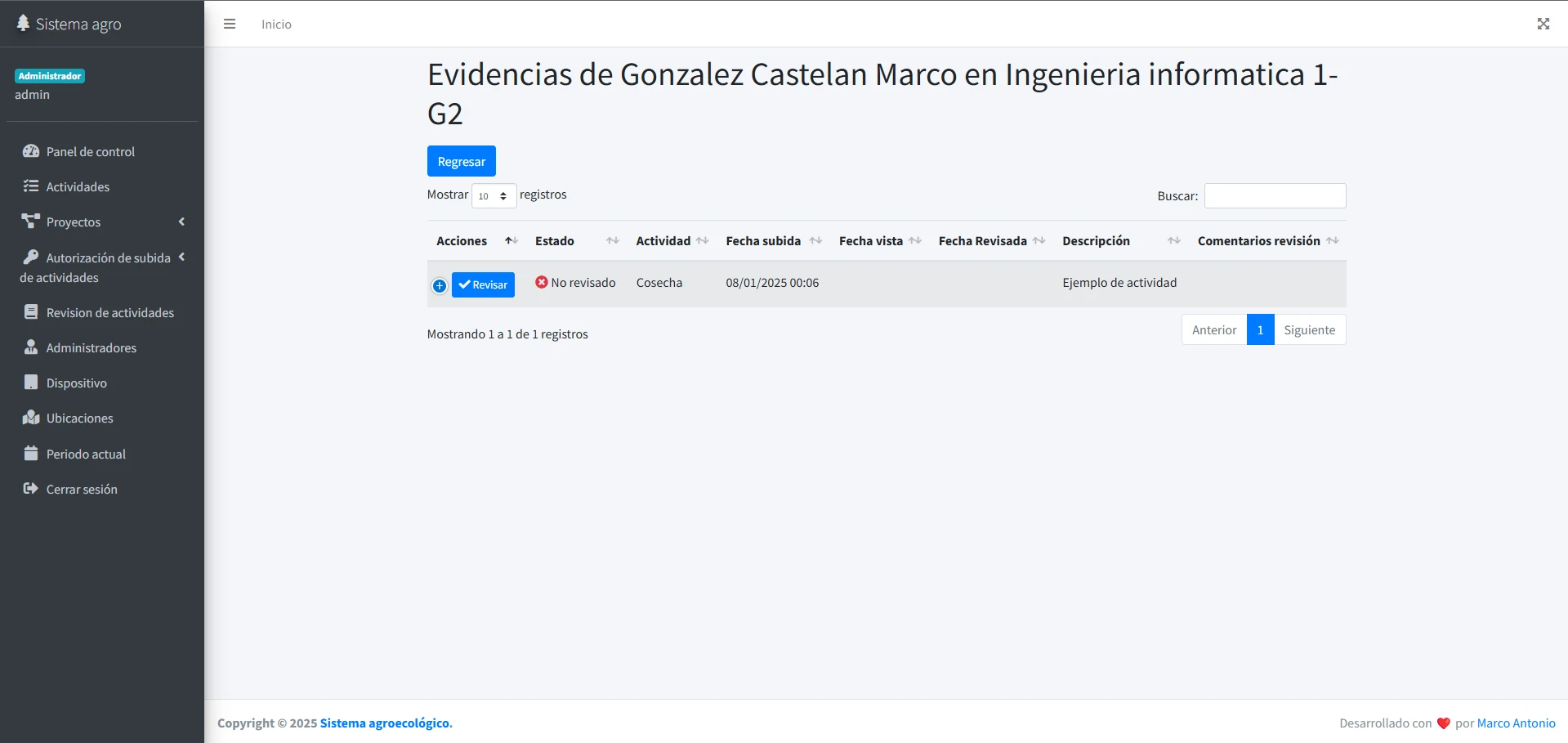Open Ubicaciones in the sidebar
Screen dimensions: 1568x743
point(102,418)
